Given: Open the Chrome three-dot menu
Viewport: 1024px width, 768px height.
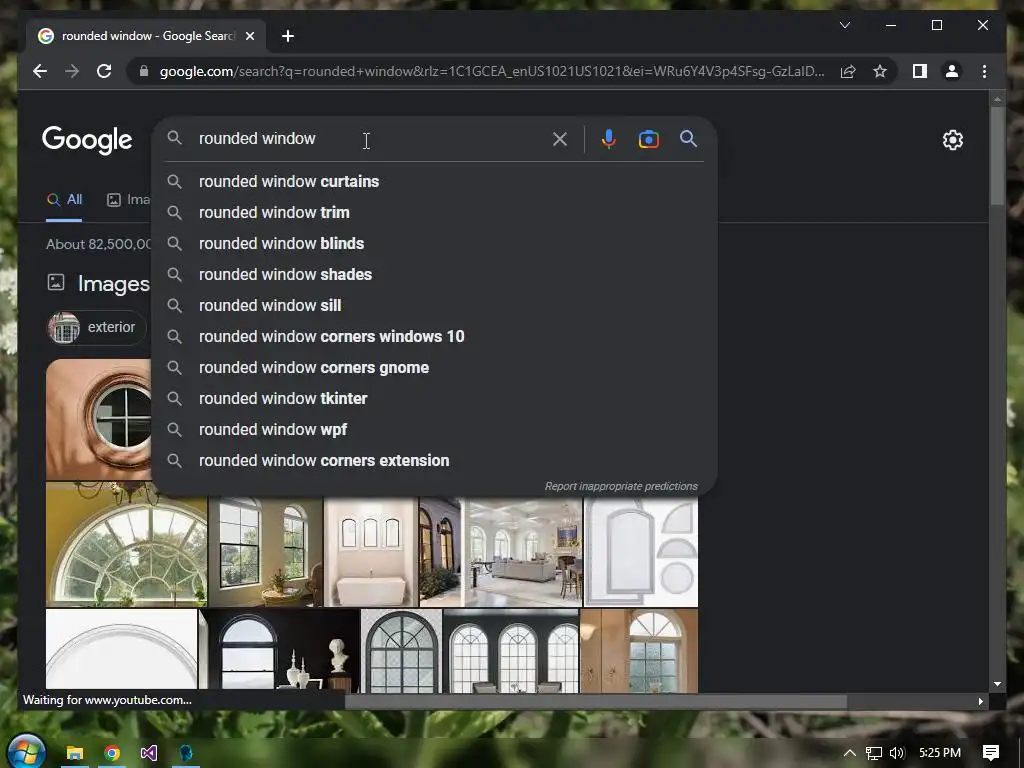Looking at the screenshot, I should click(x=984, y=71).
